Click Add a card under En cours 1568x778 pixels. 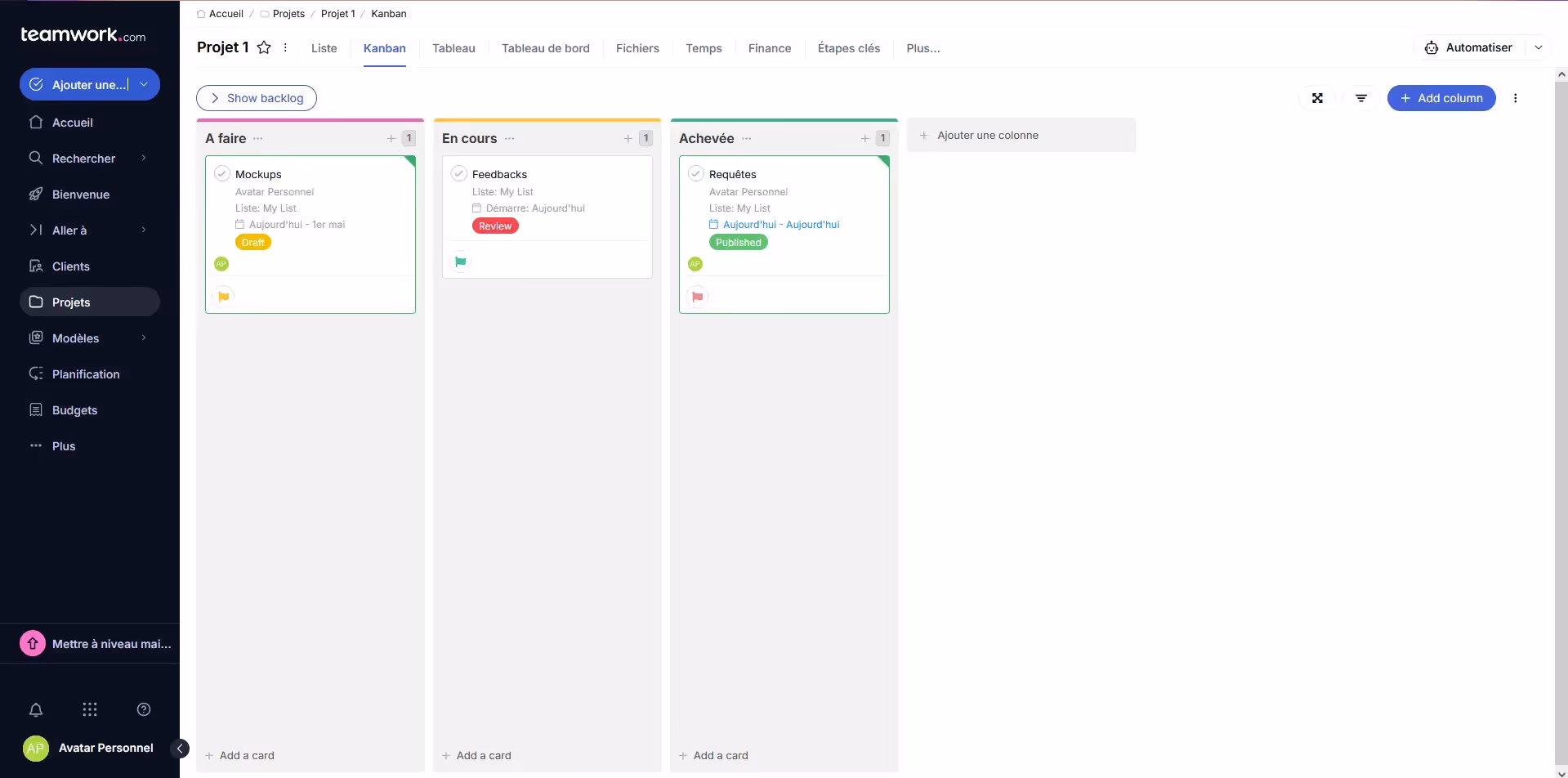[x=483, y=755]
